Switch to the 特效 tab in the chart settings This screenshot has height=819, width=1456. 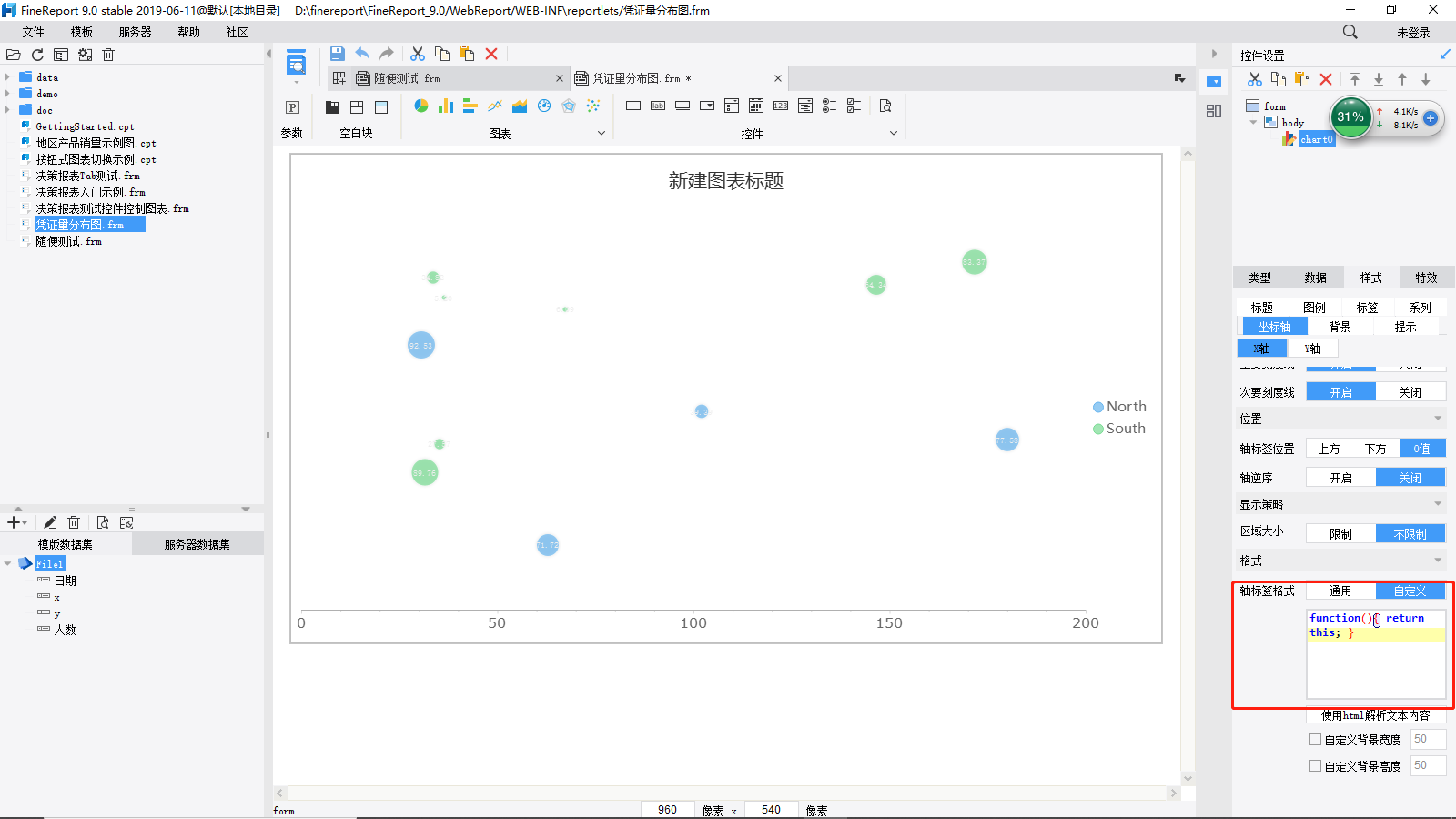click(x=1427, y=278)
